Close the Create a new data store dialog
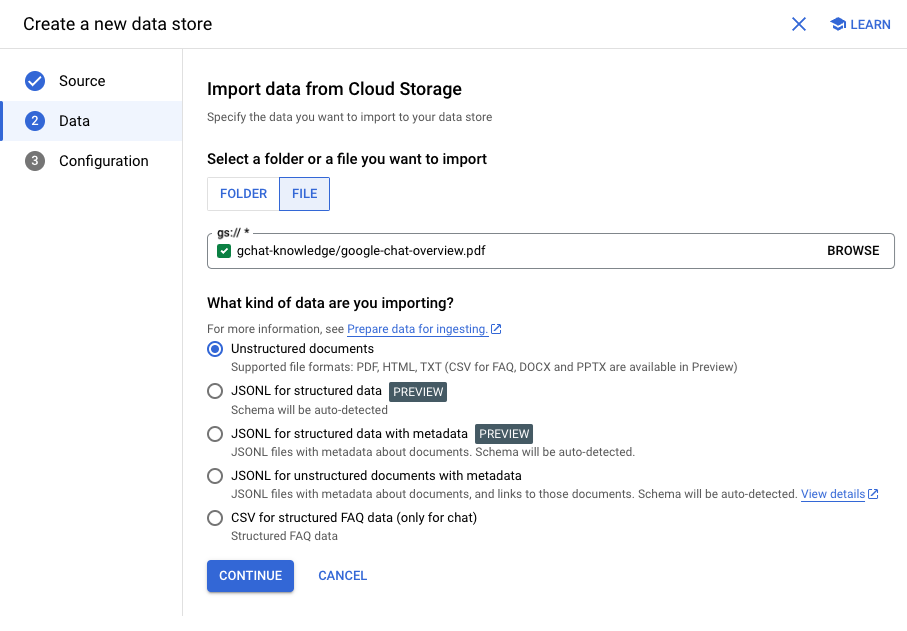 point(799,24)
